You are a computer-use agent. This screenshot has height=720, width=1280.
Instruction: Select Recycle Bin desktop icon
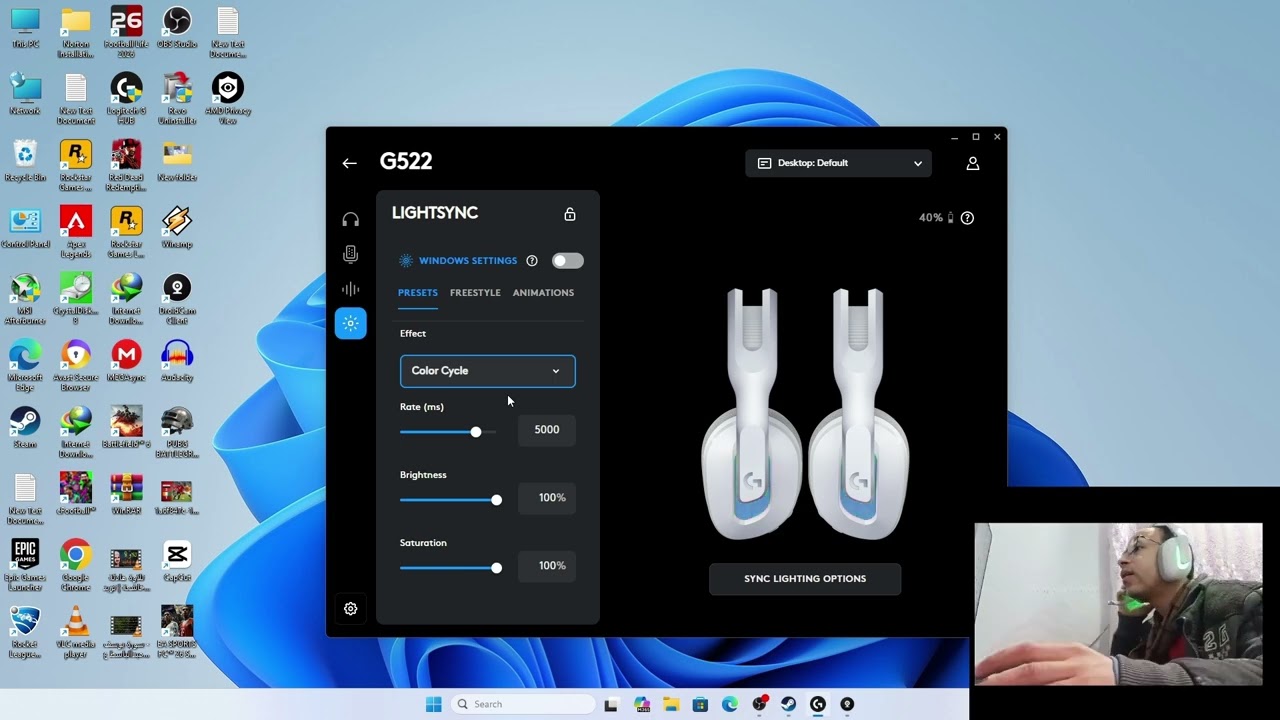point(25,161)
